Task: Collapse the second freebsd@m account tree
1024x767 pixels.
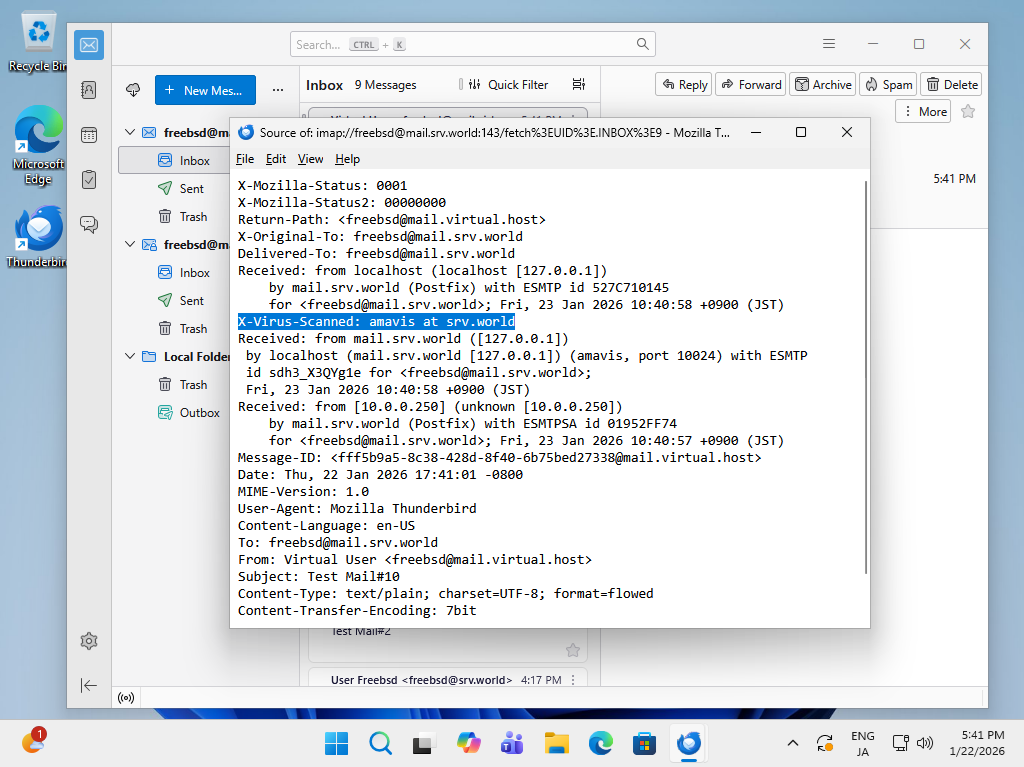Action: point(130,244)
